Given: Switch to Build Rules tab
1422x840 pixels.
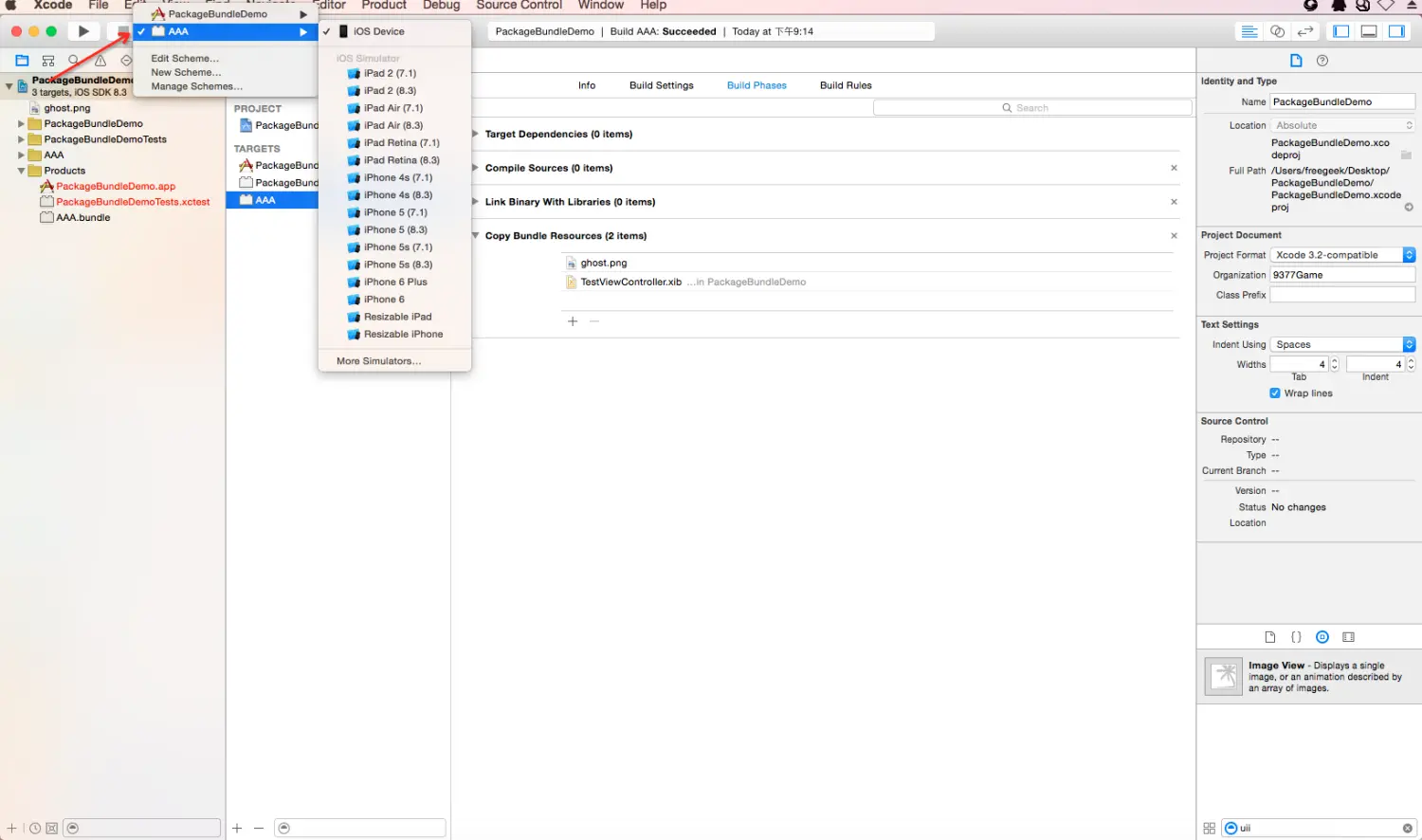Looking at the screenshot, I should (x=846, y=85).
